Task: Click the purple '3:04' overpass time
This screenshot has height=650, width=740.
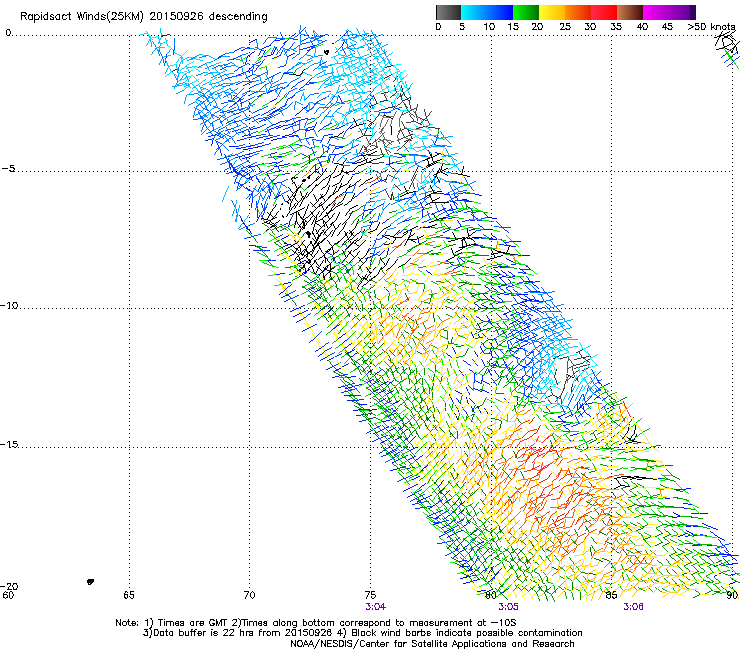Action: [x=376, y=607]
